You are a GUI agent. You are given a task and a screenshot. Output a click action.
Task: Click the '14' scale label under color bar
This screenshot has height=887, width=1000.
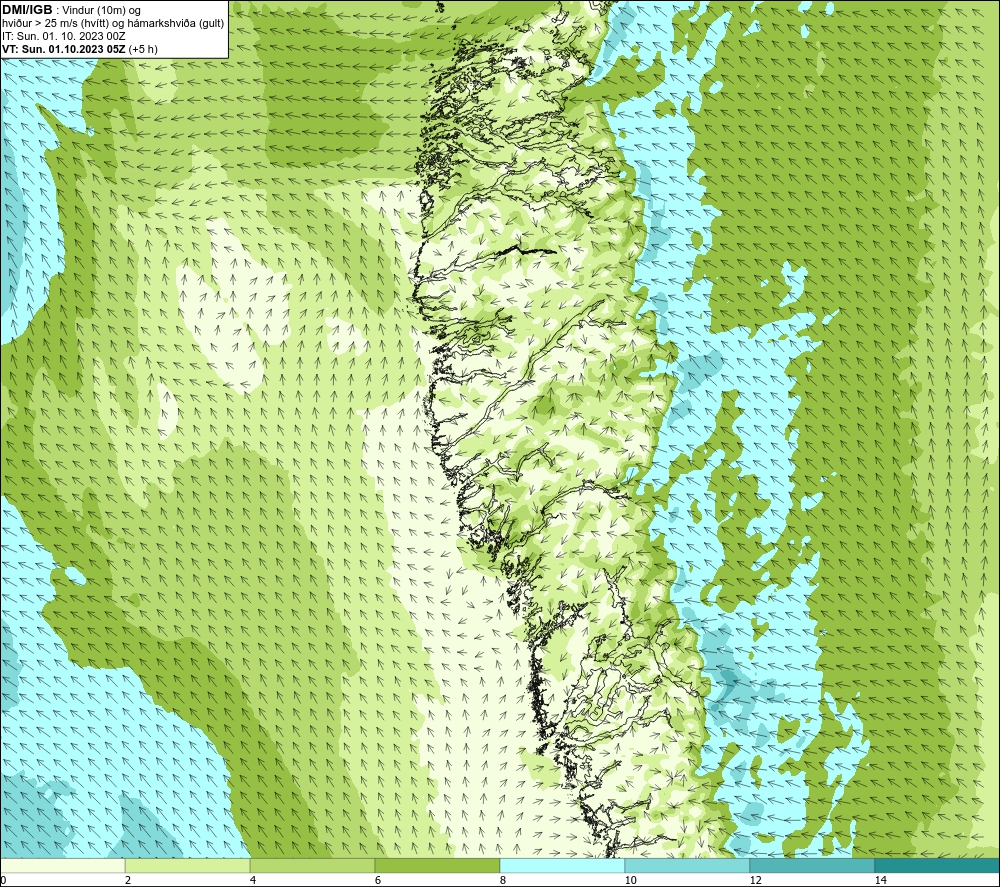881,881
